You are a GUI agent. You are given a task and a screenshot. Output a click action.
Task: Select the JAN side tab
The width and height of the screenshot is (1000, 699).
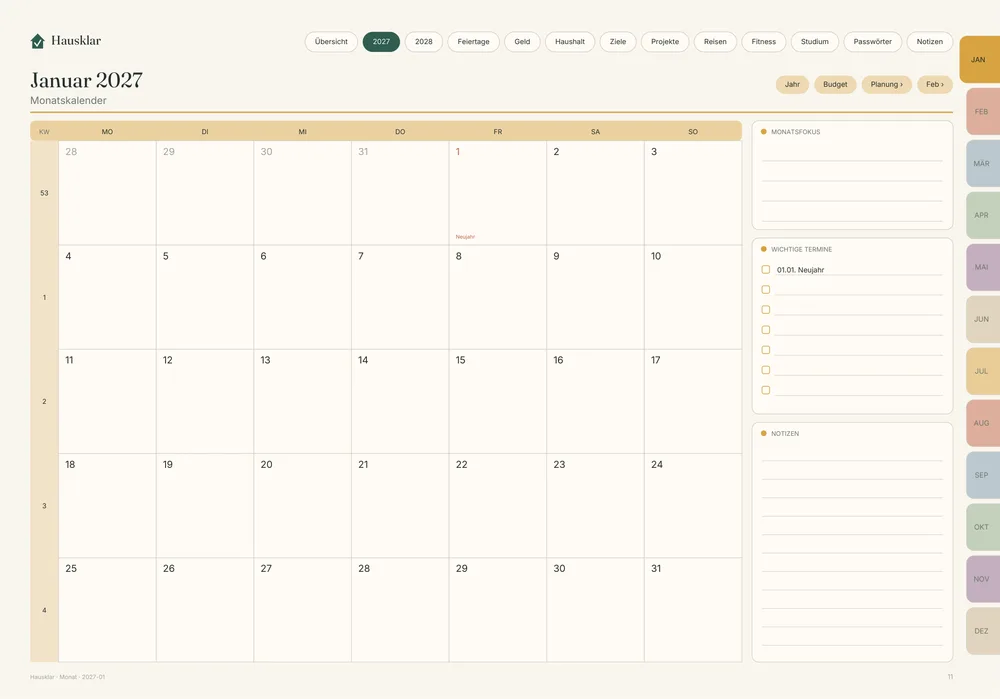980,60
